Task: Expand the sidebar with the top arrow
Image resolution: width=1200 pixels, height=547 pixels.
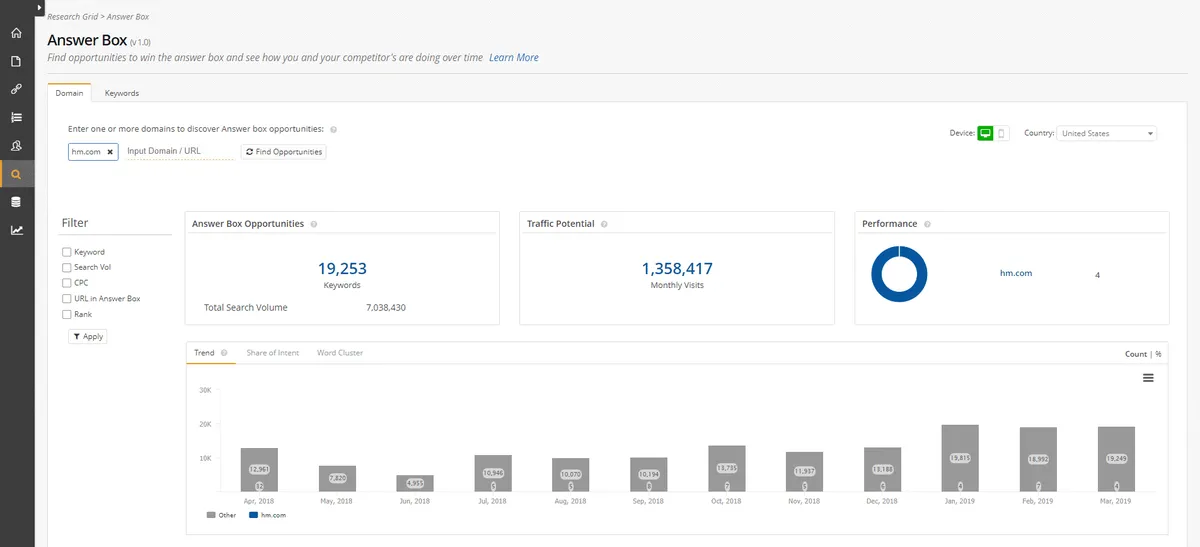Action: tap(39, 7)
